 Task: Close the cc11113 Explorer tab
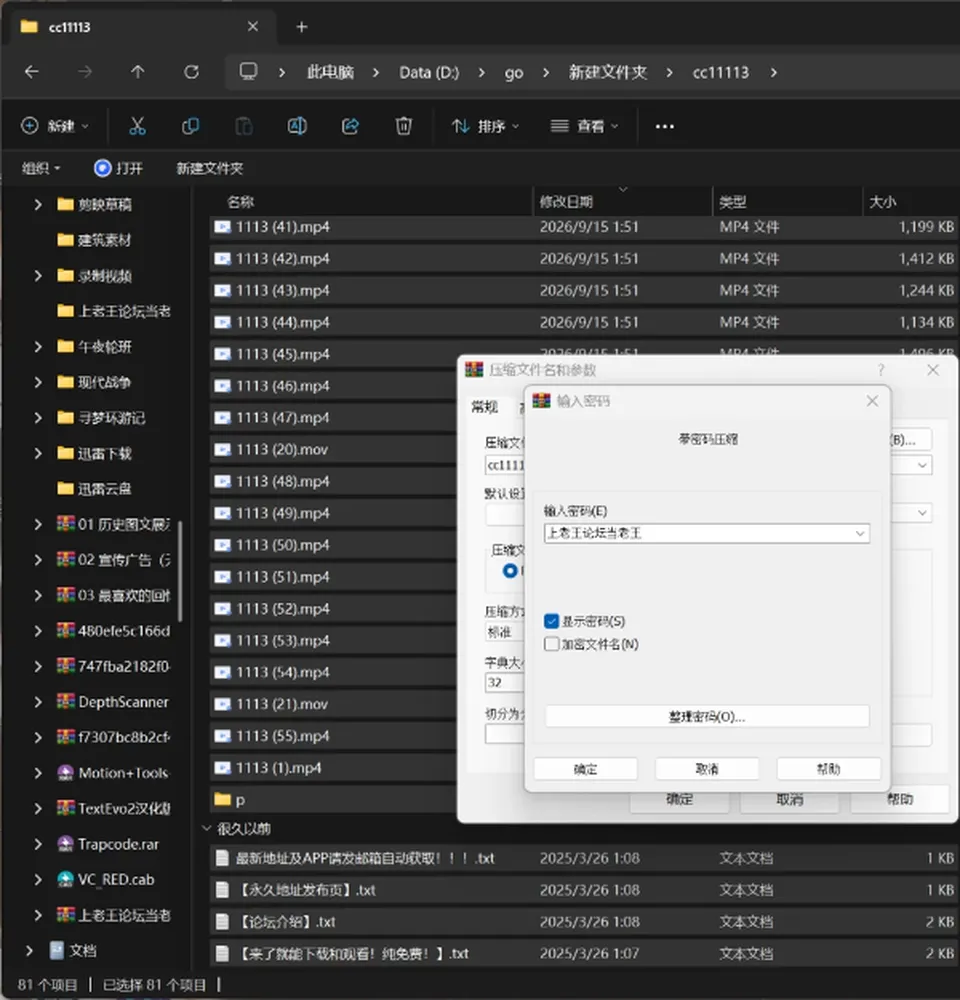[253, 27]
